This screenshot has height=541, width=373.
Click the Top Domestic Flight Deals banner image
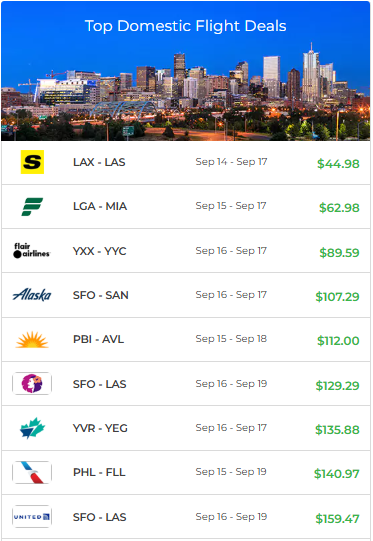(186, 71)
